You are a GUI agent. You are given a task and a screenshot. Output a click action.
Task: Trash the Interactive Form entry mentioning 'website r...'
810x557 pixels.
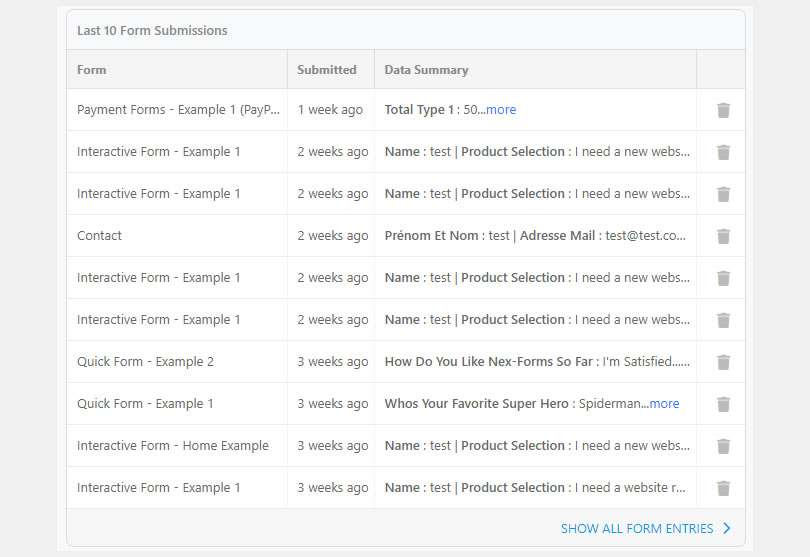(723, 488)
